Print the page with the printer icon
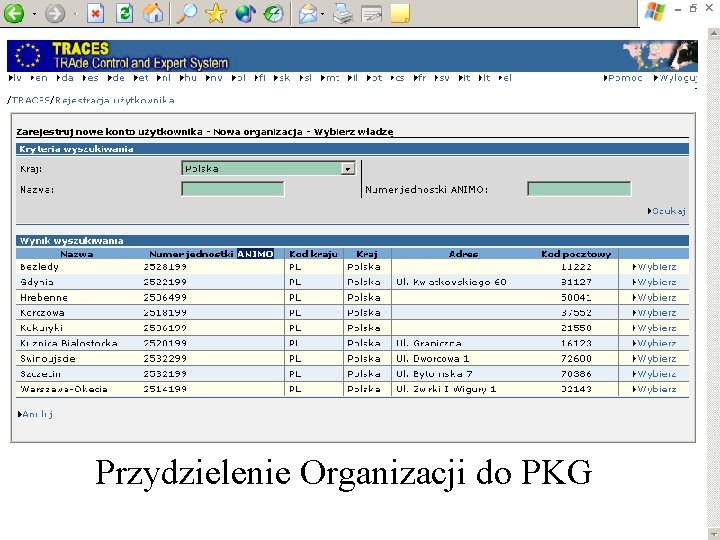The width and height of the screenshot is (720, 540). 343,13
